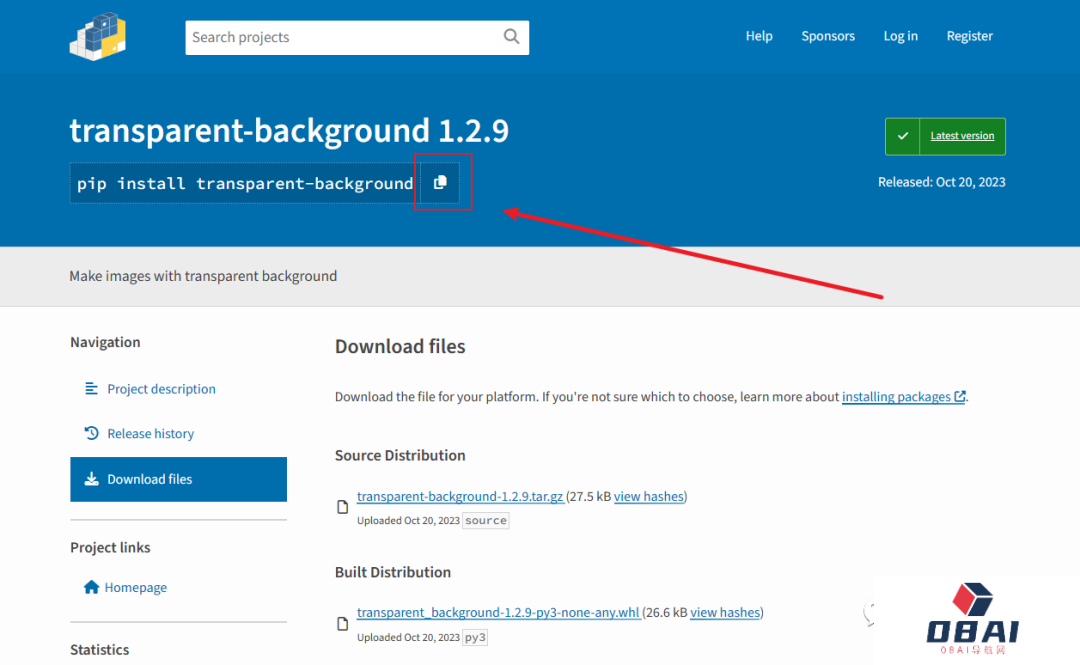The width and height of the screenshot is (1080, 665).
Task: Click the file icon beside the tar.gz source file
Action: (x=343, y=508)
